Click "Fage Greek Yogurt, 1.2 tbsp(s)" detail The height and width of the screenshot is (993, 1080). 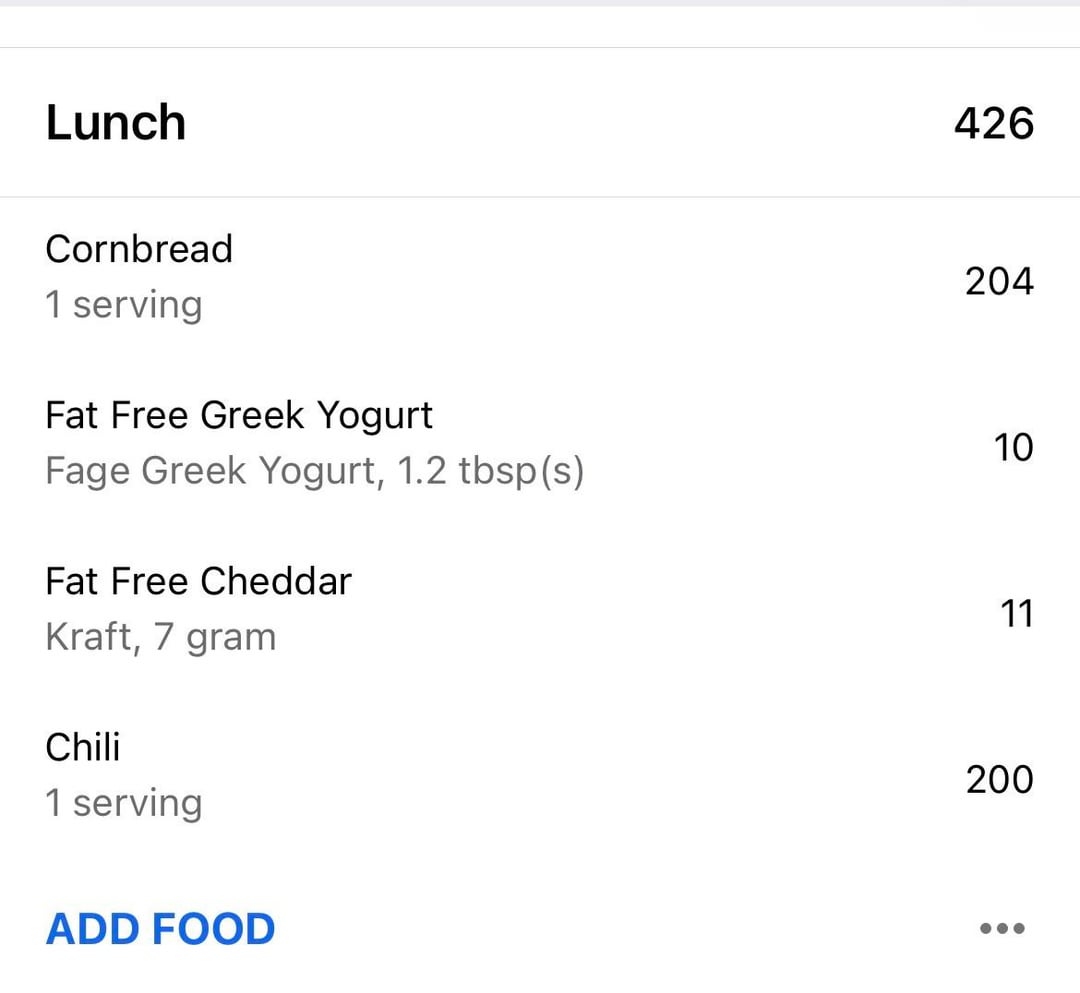pos(314,471)
